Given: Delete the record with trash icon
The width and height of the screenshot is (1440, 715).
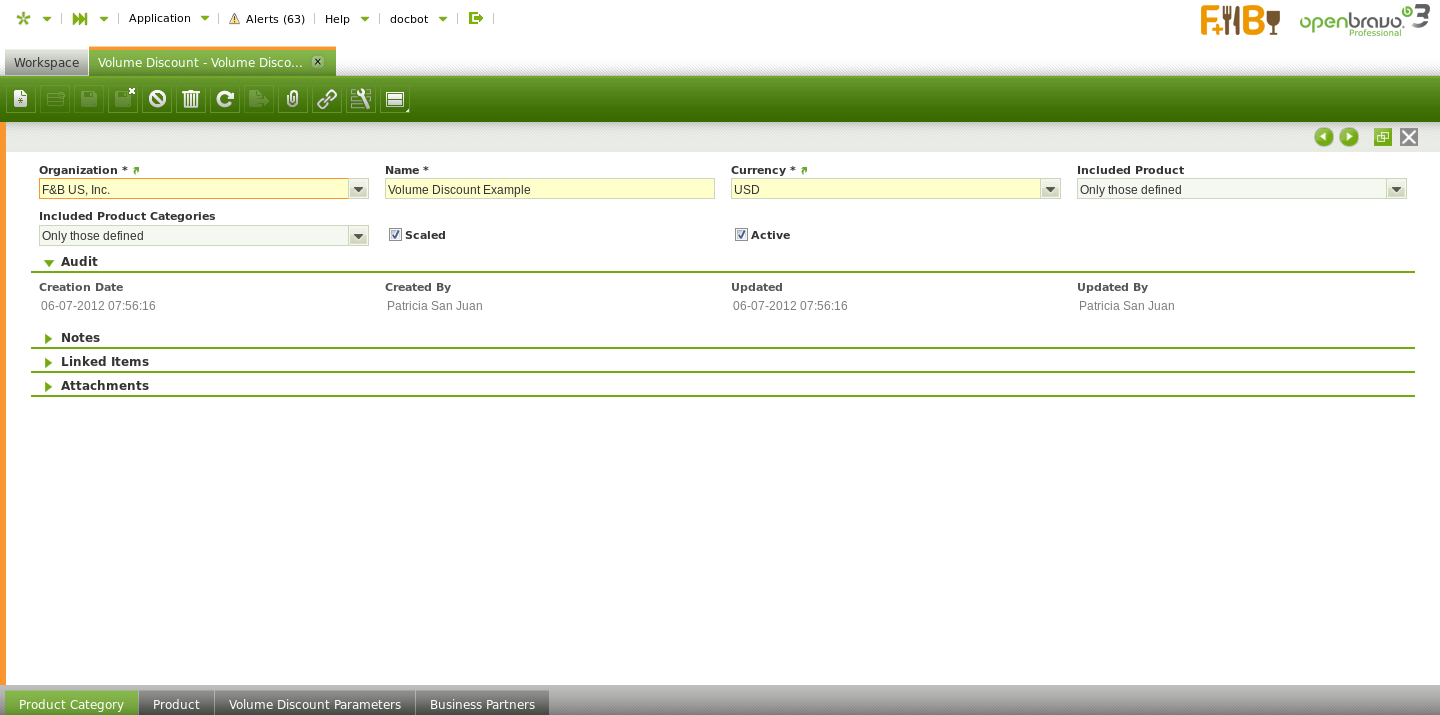Looking at the screenshot, I should tap(191, 99).
